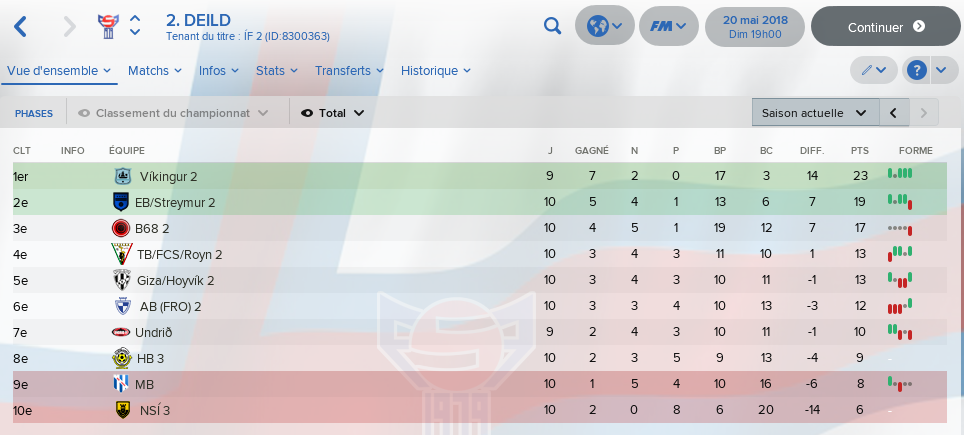Open the world globe menu
Image resolution: width=964 pixels, height=435 pixels.
coord(604,26)
